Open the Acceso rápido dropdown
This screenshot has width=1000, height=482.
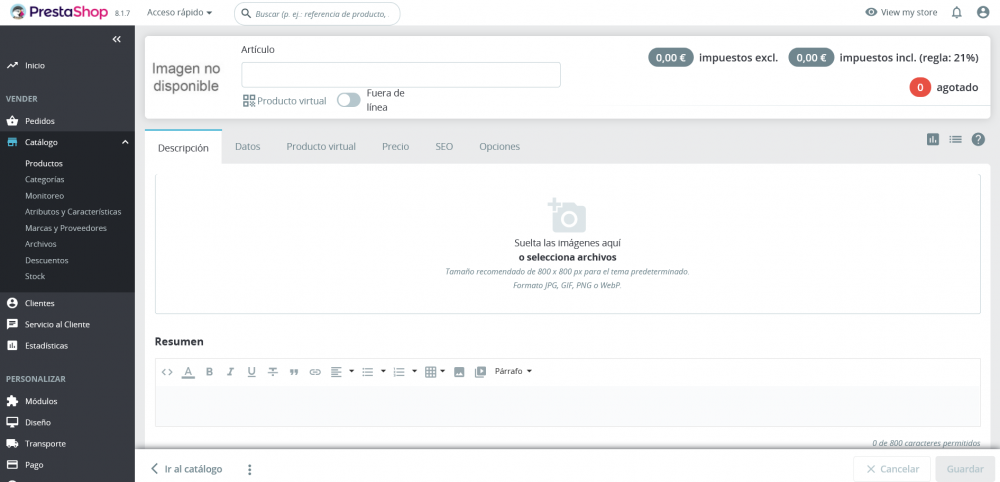pyautogui.click(x=179, y=12)
